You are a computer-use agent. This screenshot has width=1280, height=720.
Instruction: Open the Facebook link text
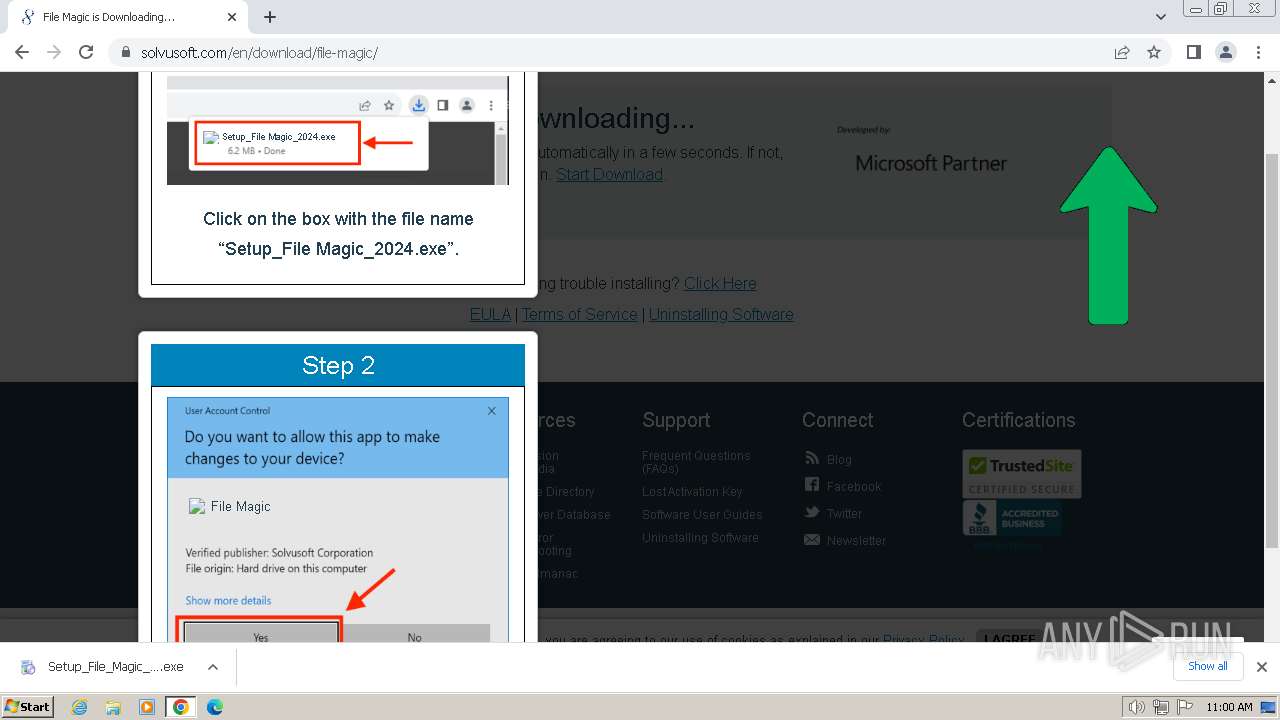[854, 487]
